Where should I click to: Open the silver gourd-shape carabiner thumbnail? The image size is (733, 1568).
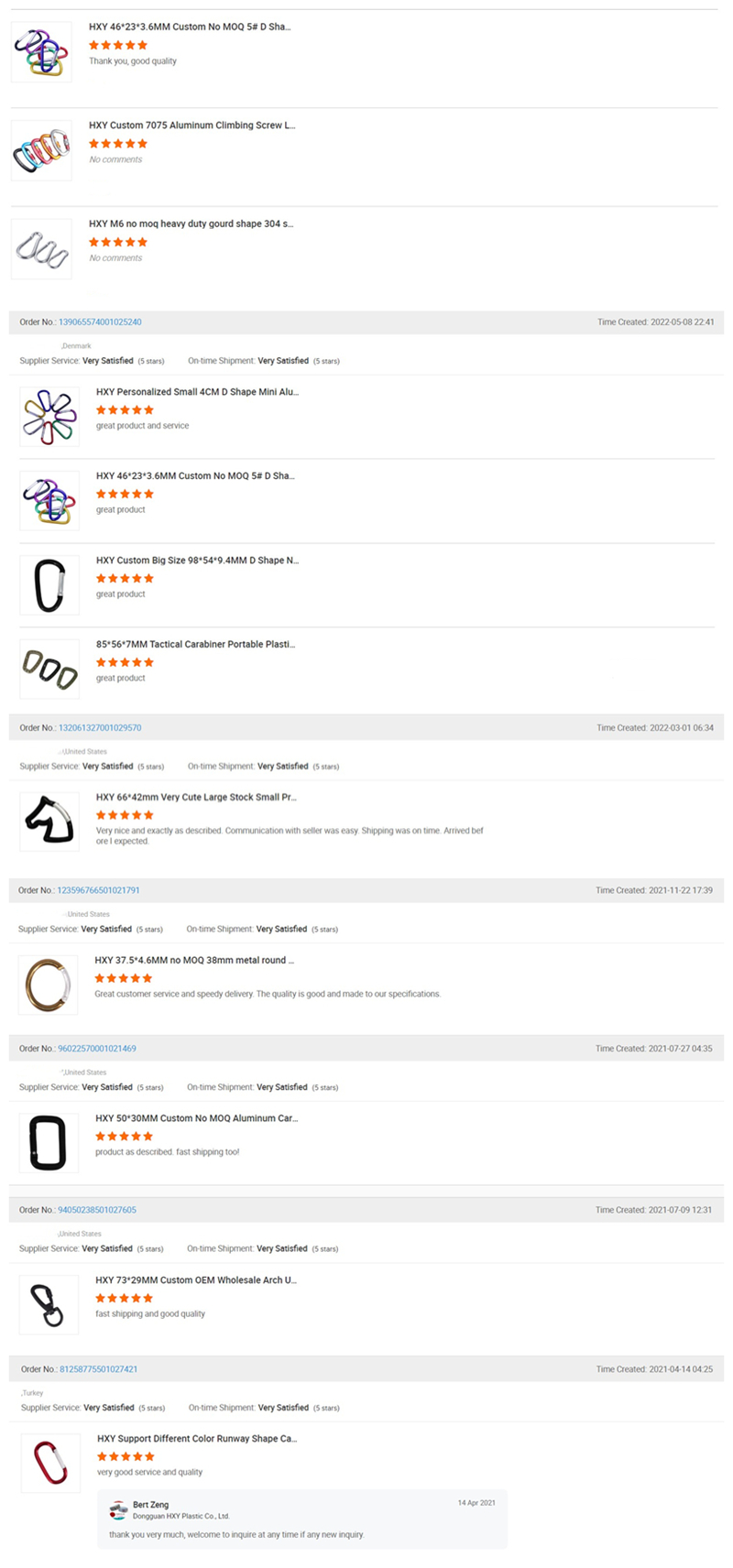[x=41, y=248]
